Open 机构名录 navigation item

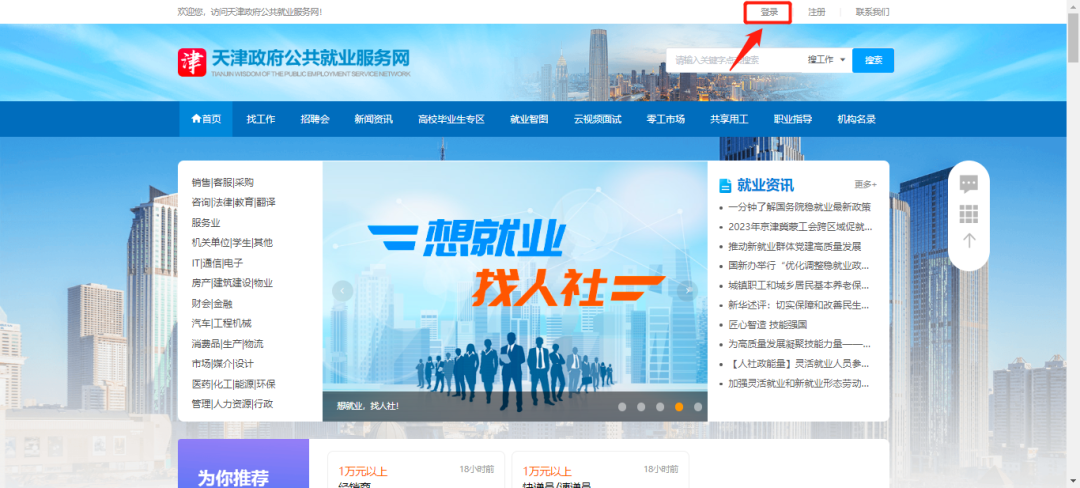coord(856,119)
